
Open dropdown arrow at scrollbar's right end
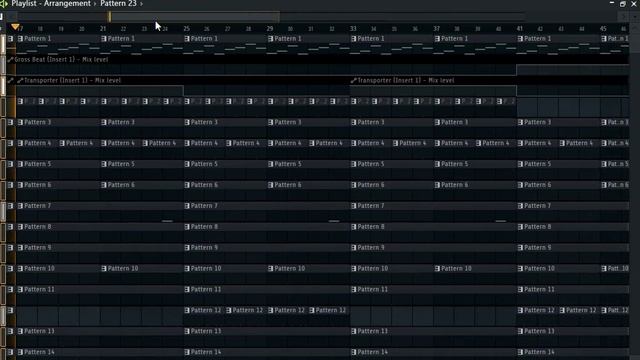click(x=635, y=17)
